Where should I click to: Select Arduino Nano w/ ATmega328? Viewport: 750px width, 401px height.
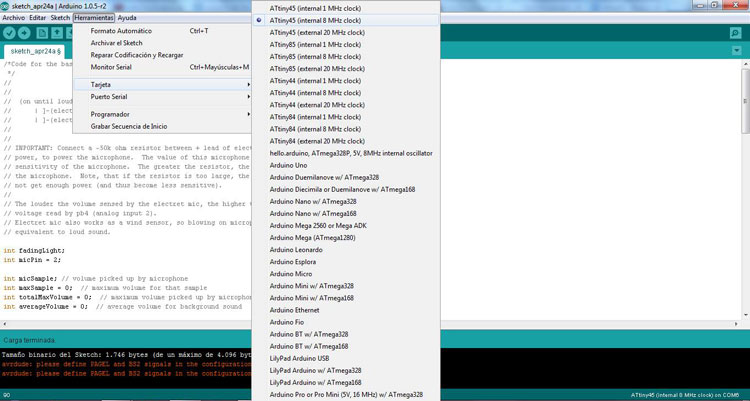coord(345,201)
